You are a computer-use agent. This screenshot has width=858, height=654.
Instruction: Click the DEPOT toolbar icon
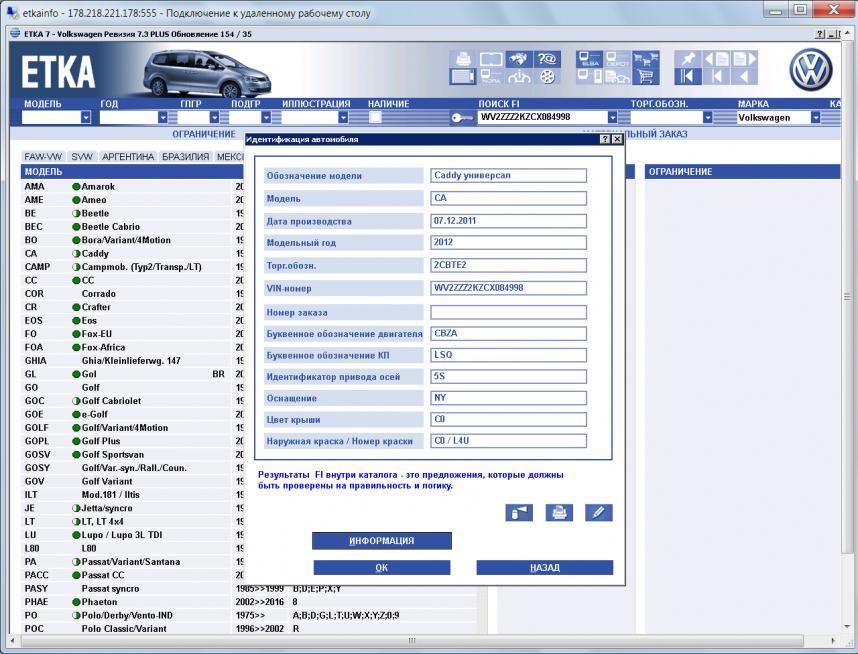617,59
